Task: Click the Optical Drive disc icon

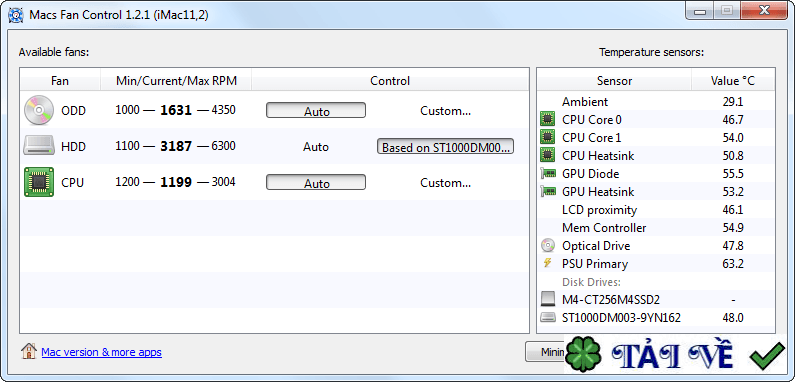Action: click(x=548, y=246)
